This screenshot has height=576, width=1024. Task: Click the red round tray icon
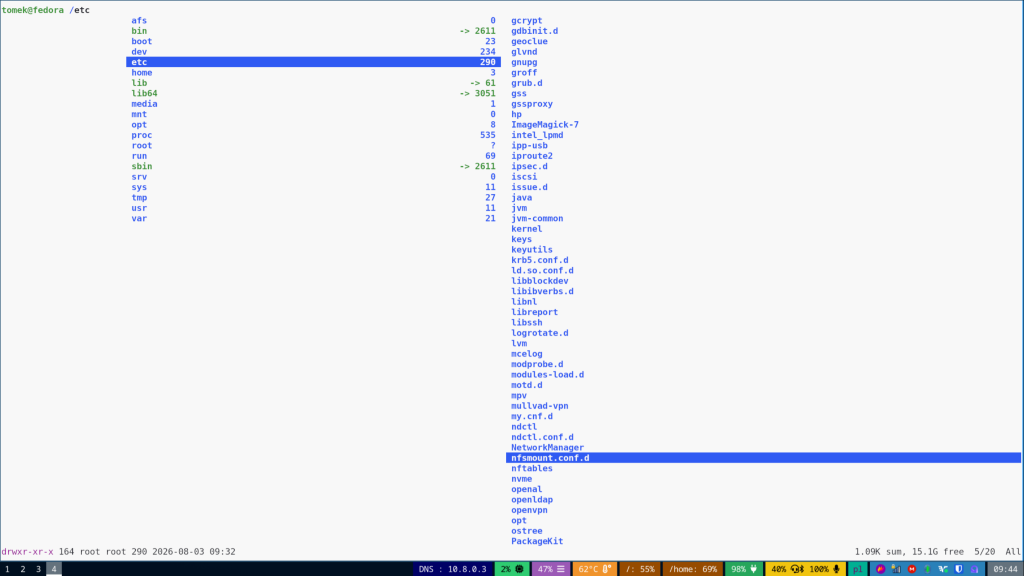(x=912, y=569)
